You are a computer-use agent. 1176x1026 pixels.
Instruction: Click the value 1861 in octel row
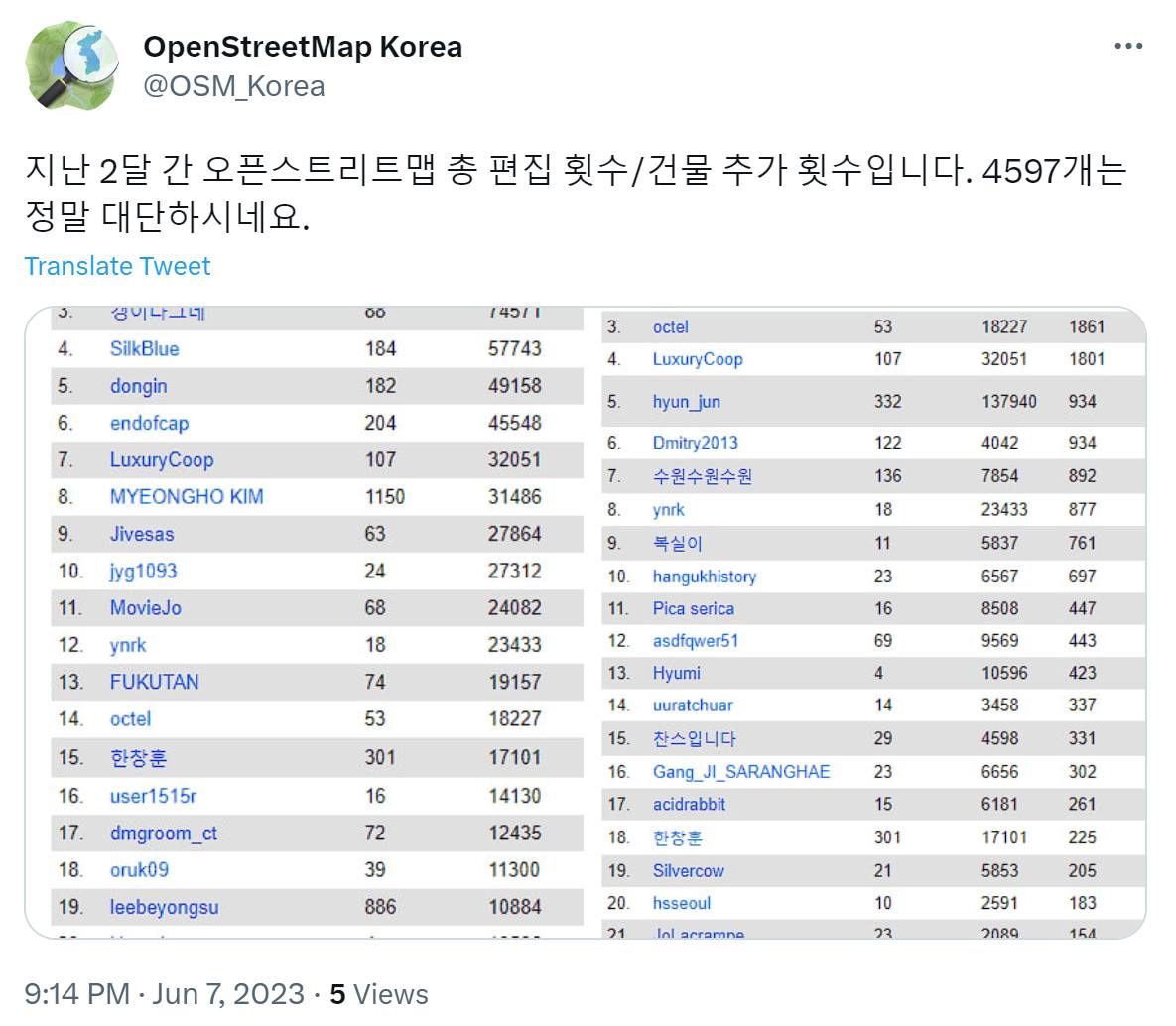point(1087,327)
